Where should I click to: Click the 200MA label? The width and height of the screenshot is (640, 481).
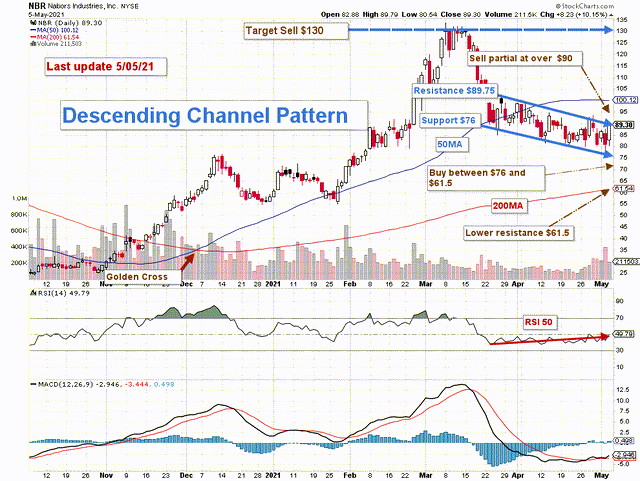508,206
